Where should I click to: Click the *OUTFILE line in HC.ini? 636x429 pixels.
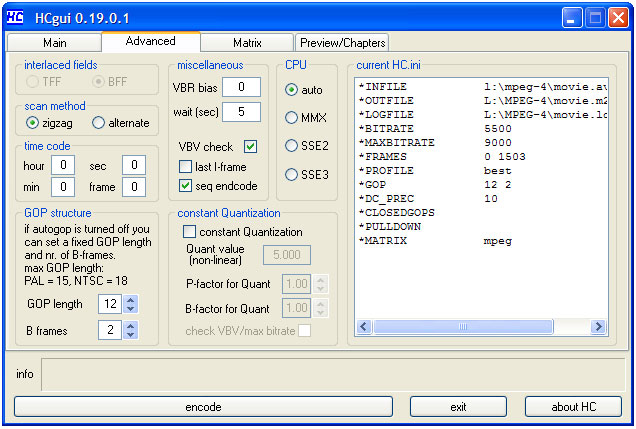(x=481, y=101)
